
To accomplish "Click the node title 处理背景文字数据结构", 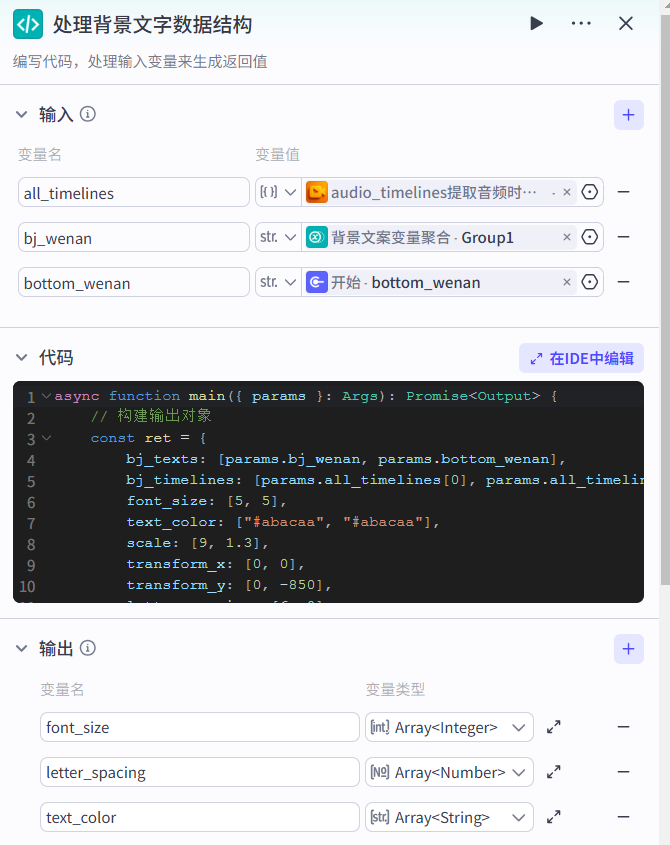I will 153,25.
